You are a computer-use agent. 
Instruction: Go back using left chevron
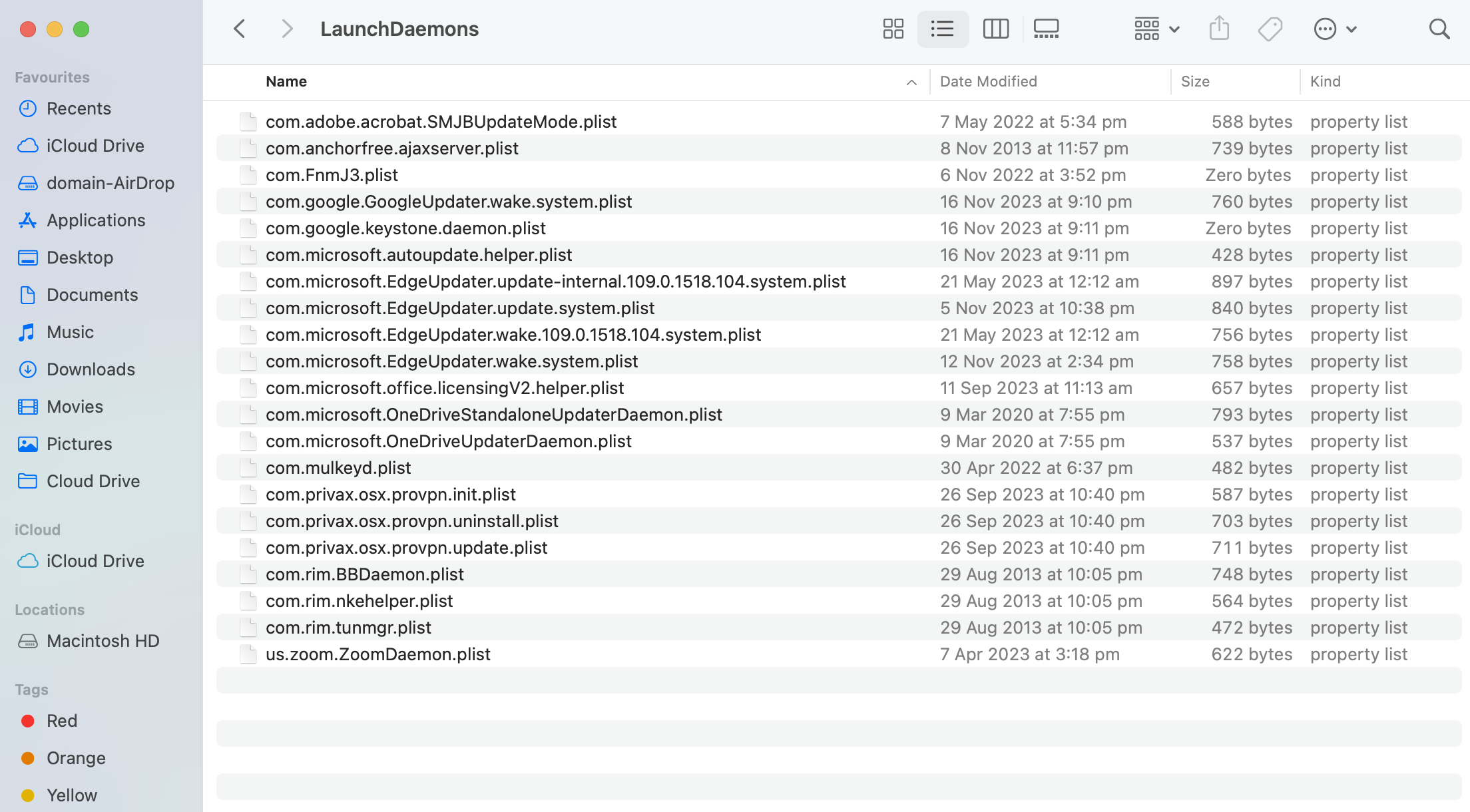click(240, 29)
